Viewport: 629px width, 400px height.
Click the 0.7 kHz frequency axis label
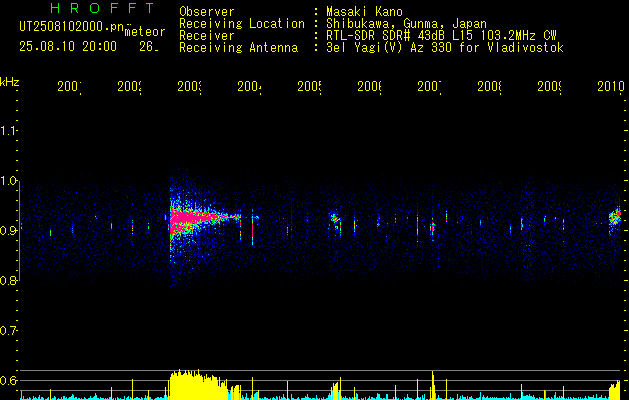[x=8, y=331]
